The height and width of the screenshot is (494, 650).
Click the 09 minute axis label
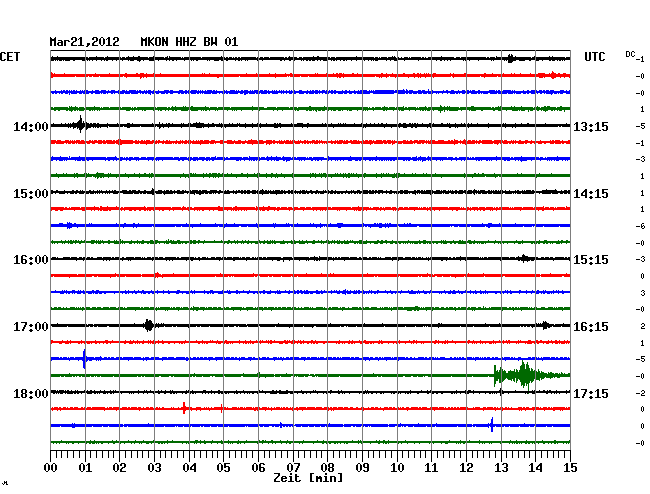[362, 467]
